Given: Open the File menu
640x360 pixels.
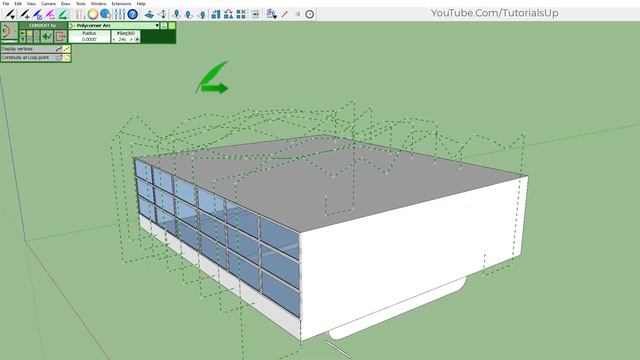Looking at the screenshot, I should pyautogui.click(x=6, y=3).
